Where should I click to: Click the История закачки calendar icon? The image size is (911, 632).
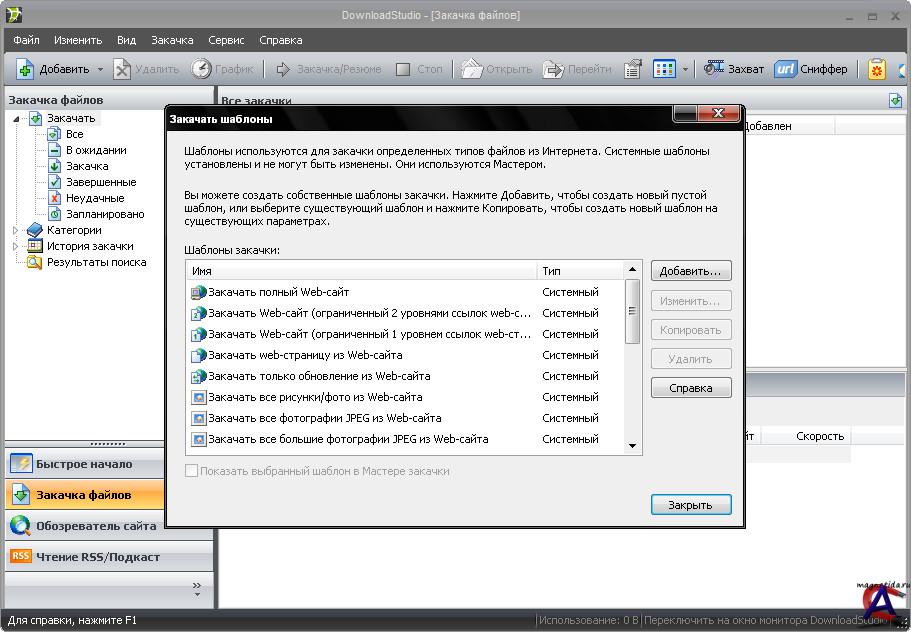click(35, 246)
